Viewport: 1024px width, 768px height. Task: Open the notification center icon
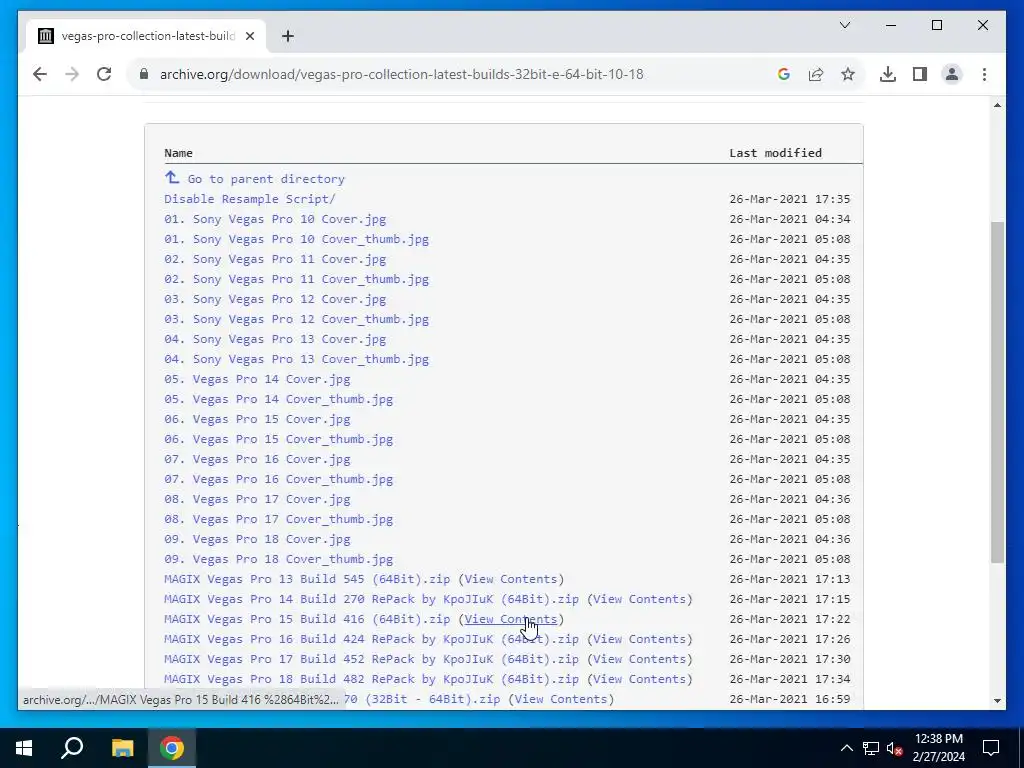pyautogui.click(x=991, y=748)
